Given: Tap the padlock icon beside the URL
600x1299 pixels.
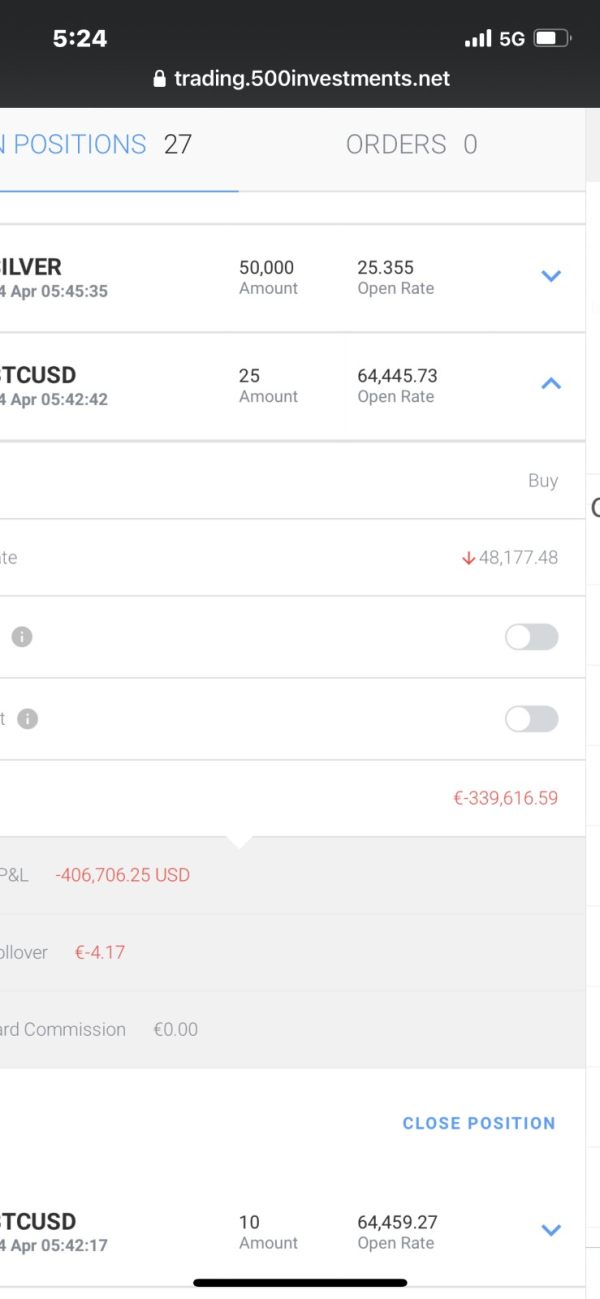Looking at the screenshot, I should pos(159,79).
